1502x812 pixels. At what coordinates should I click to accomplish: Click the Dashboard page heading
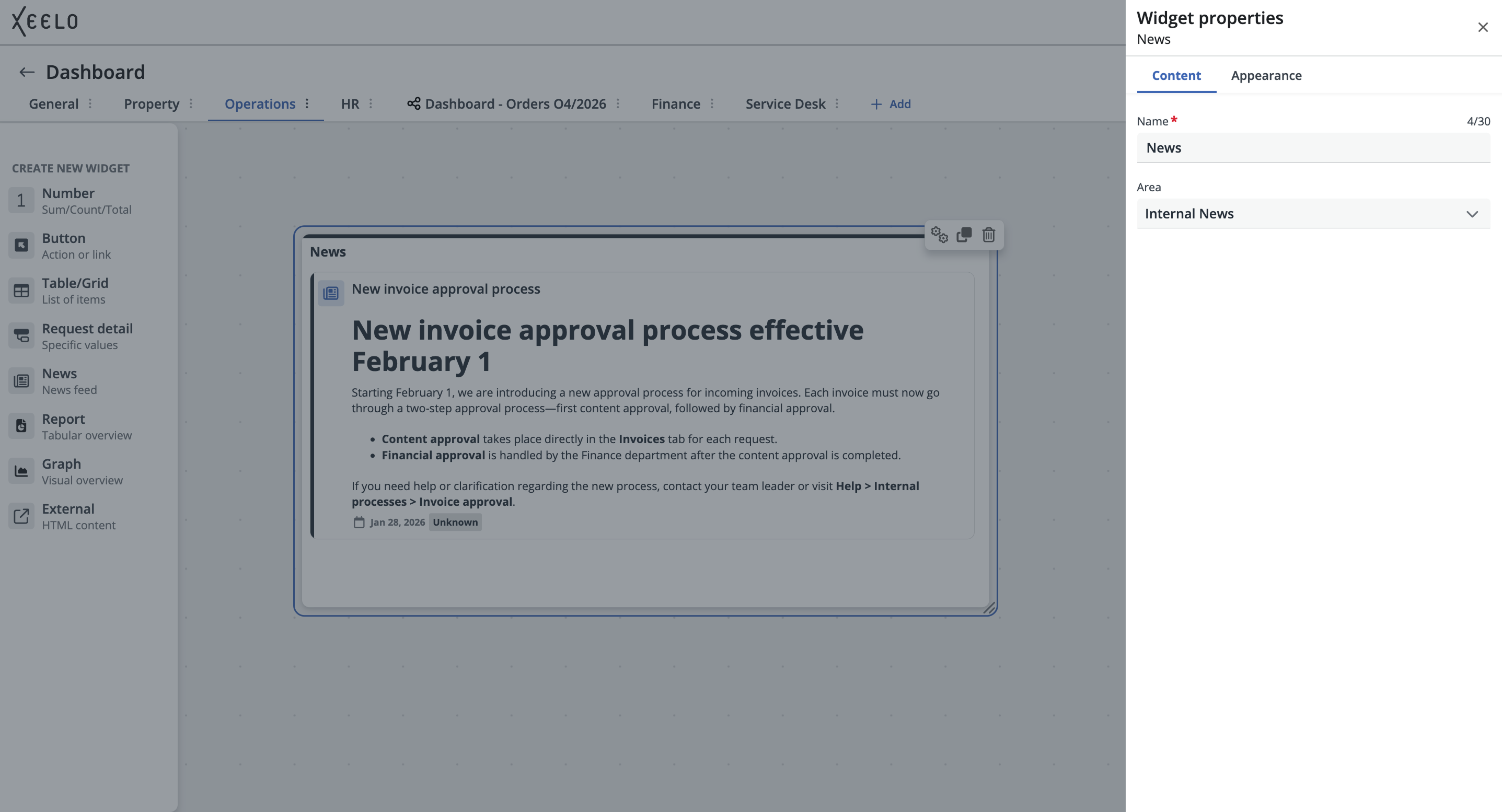(95, 72)
